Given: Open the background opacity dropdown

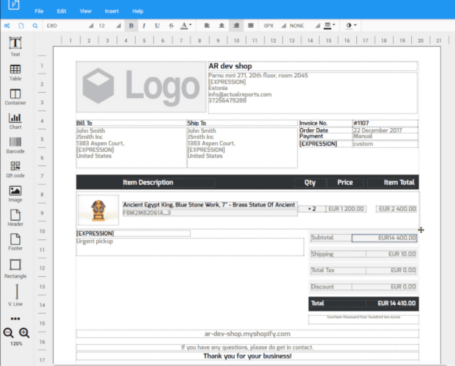Looking at the screenshot, I should coord(351,26).
